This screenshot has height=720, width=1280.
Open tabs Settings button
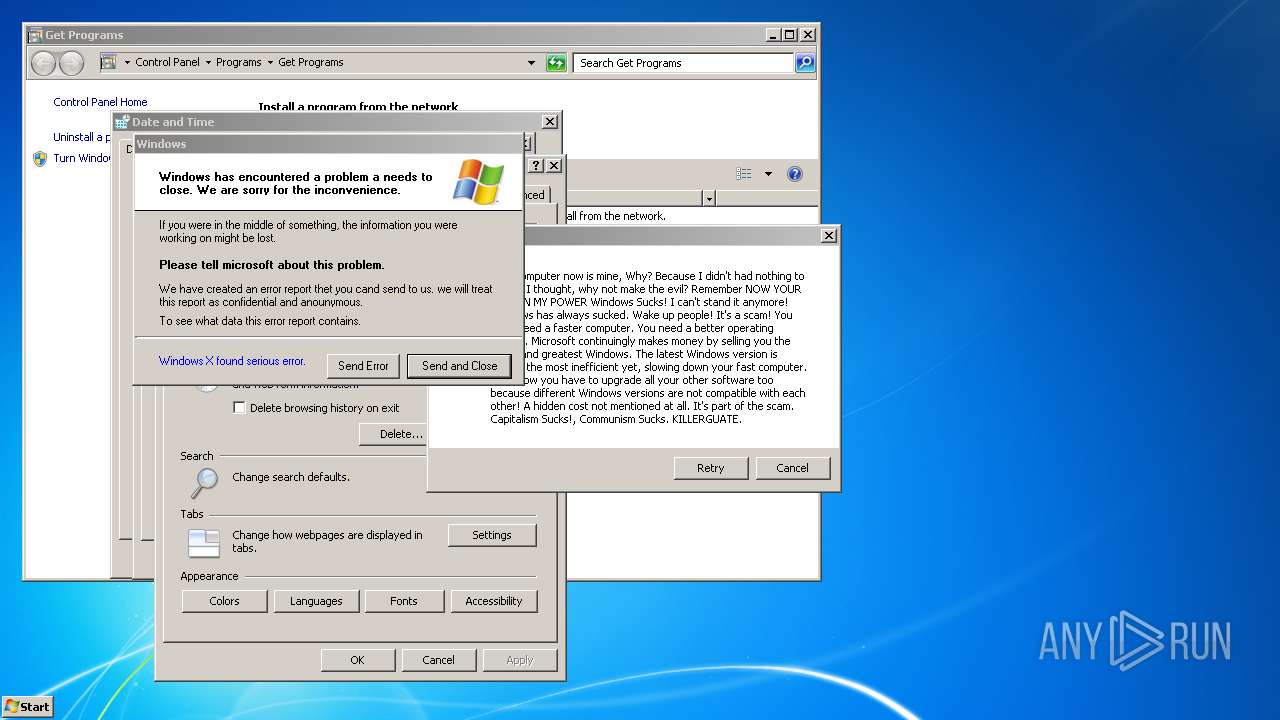pos(492,535)
